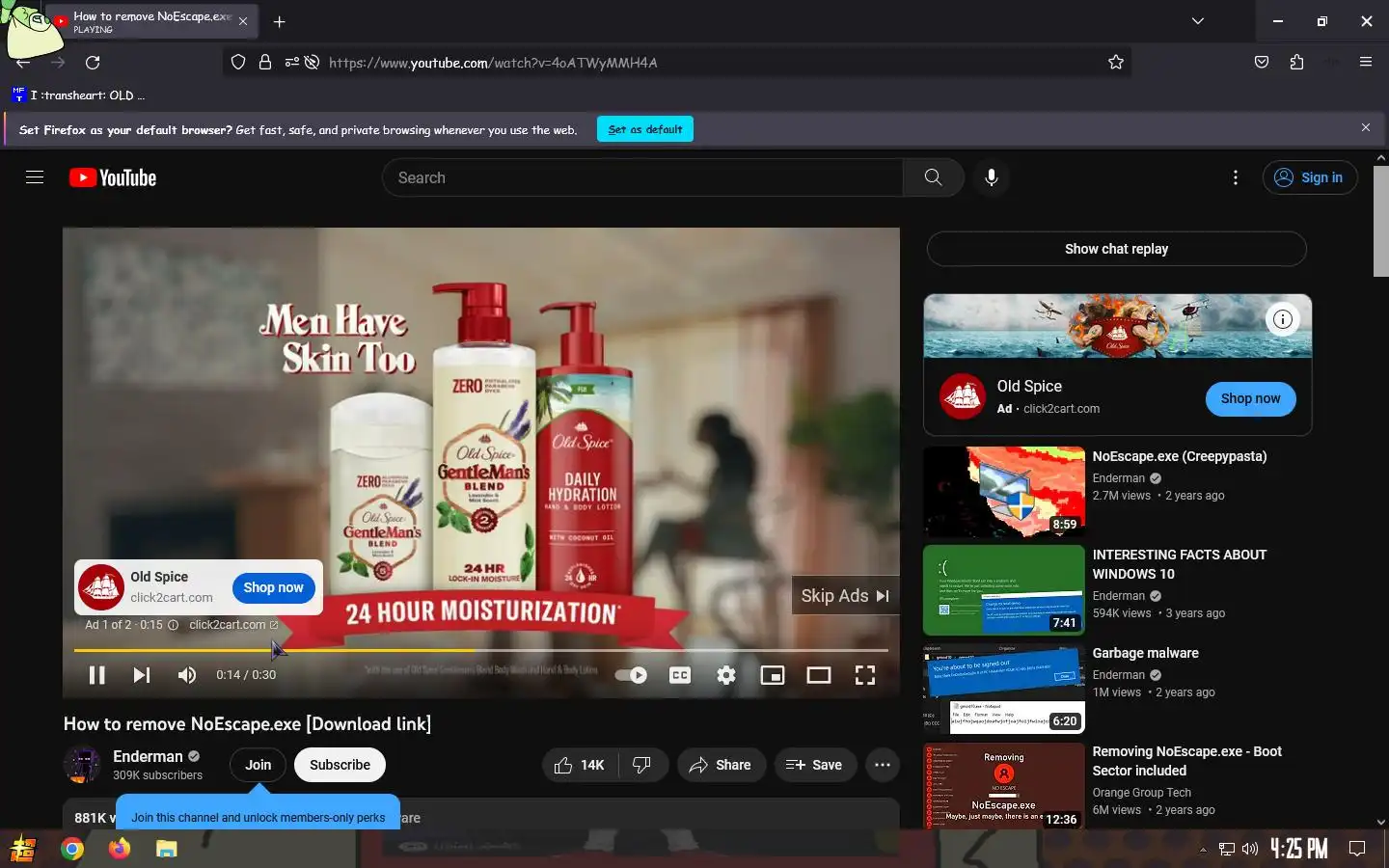This screenshot has width=1389, height=868.
Task: Open ad info icon beside Ad 1 of 2
Action: coord(174,625)
